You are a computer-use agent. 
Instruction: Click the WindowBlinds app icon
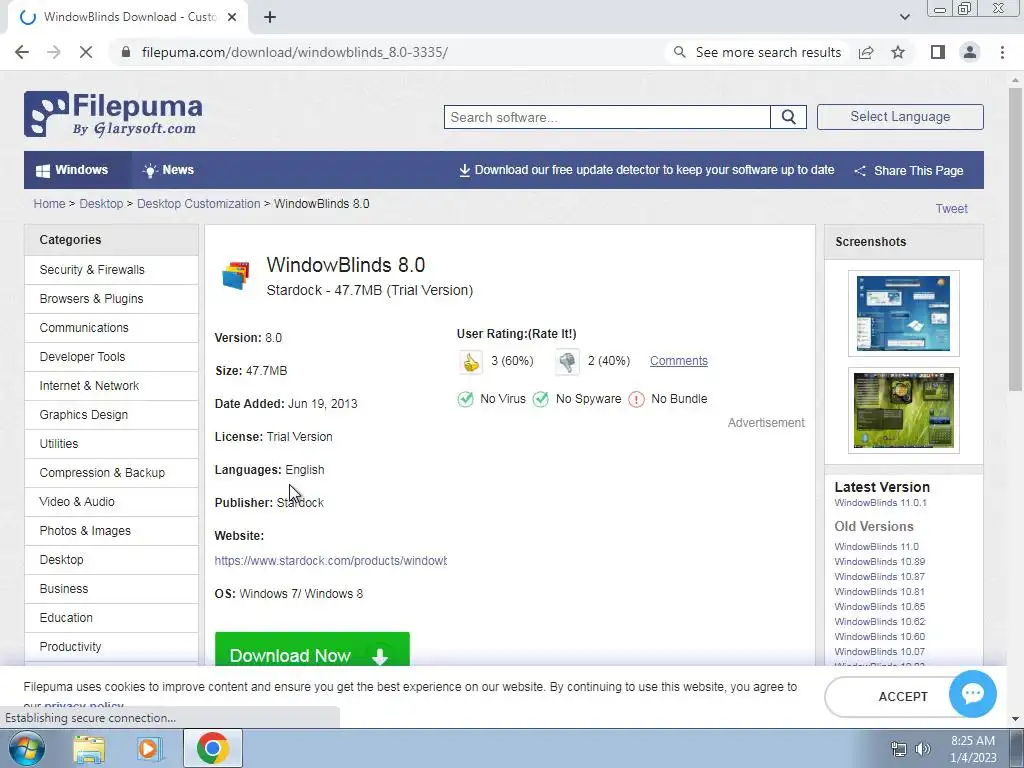click(x=236, y=276)
